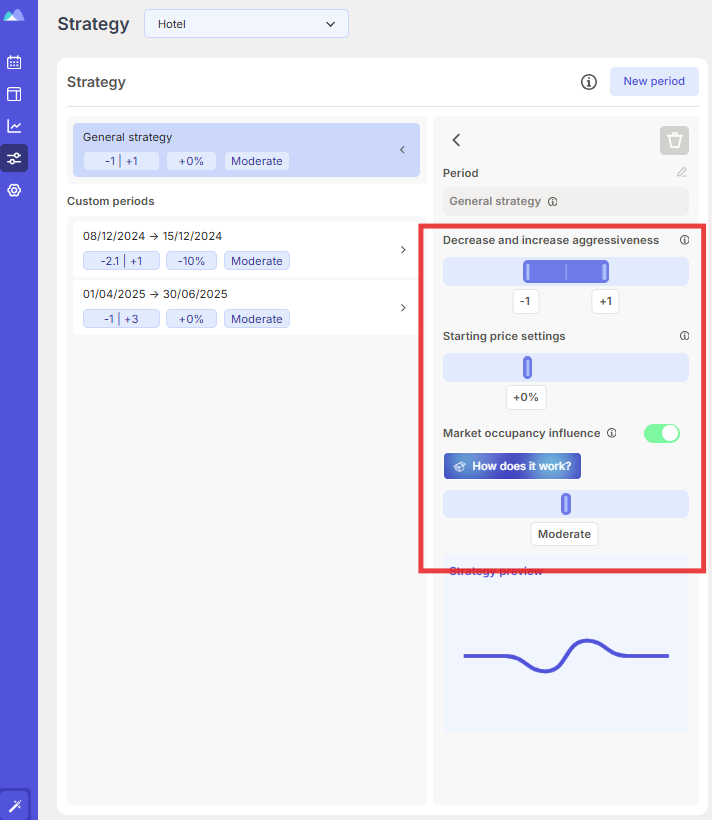Delete period with trash icon
This screenshot has width=712, height=820.
click(x=674, y=140)
